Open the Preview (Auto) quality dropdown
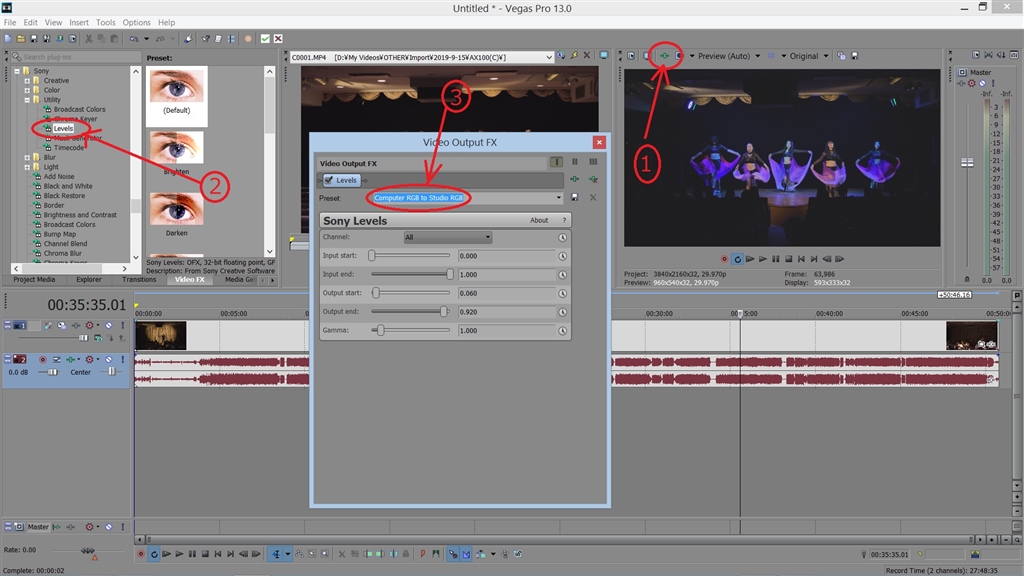 click(758, 56)
